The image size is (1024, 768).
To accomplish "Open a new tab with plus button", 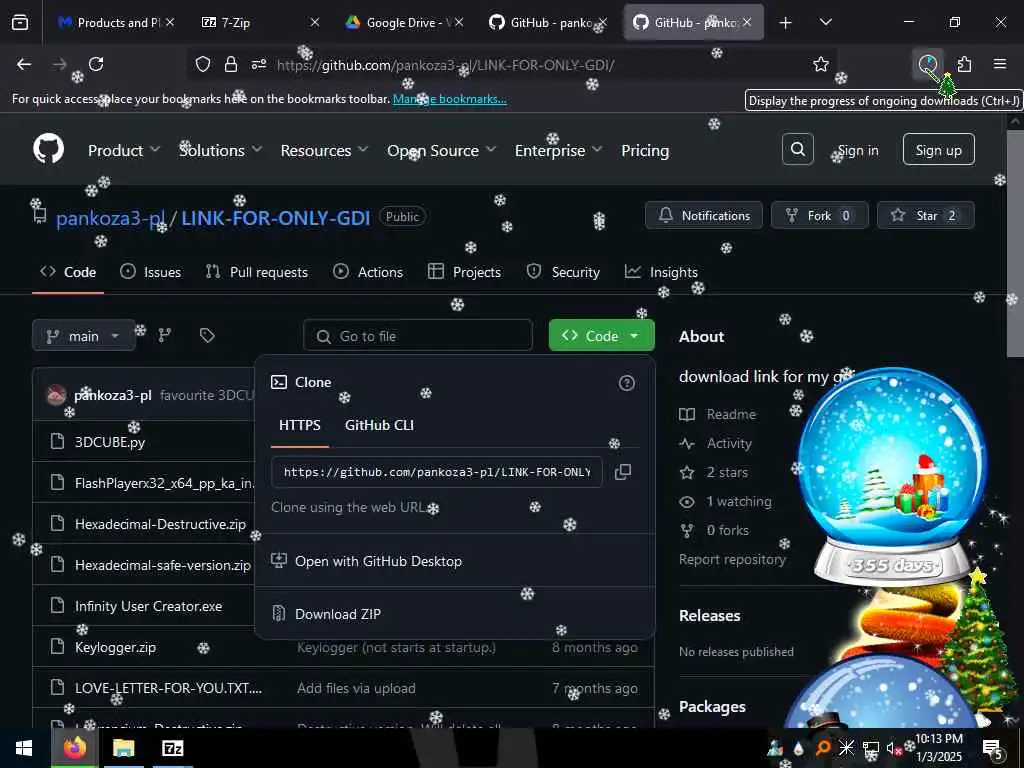I will click(786, 23).
